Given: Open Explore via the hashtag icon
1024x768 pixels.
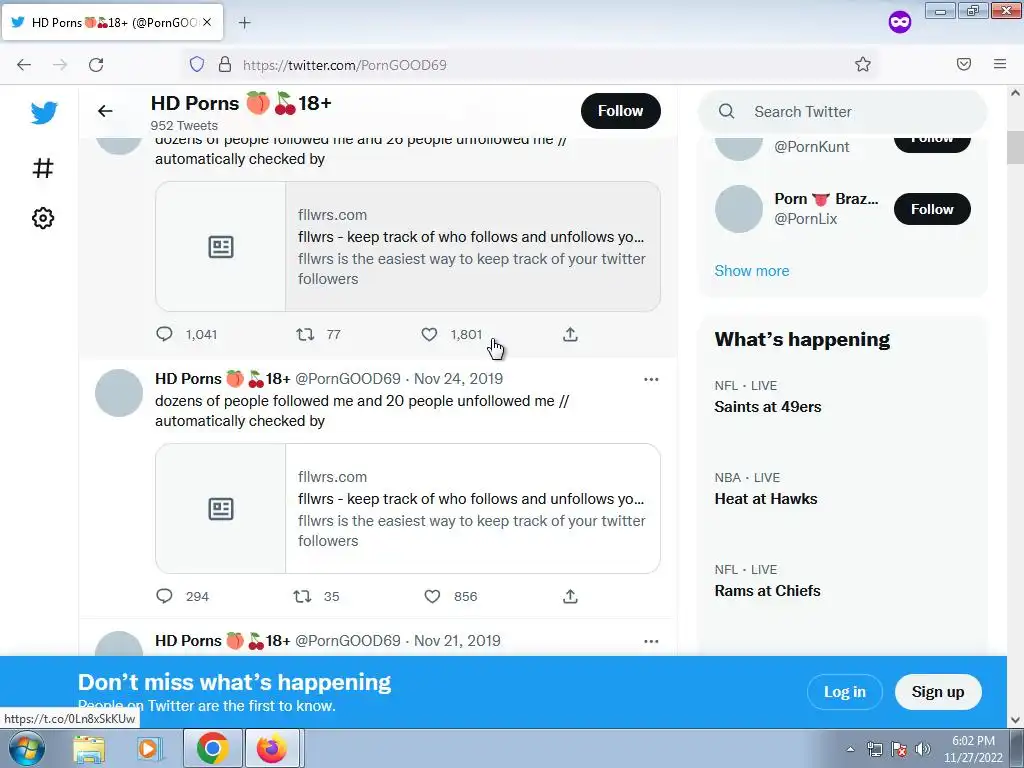Looking at the screenshot, I should point(43,168).
